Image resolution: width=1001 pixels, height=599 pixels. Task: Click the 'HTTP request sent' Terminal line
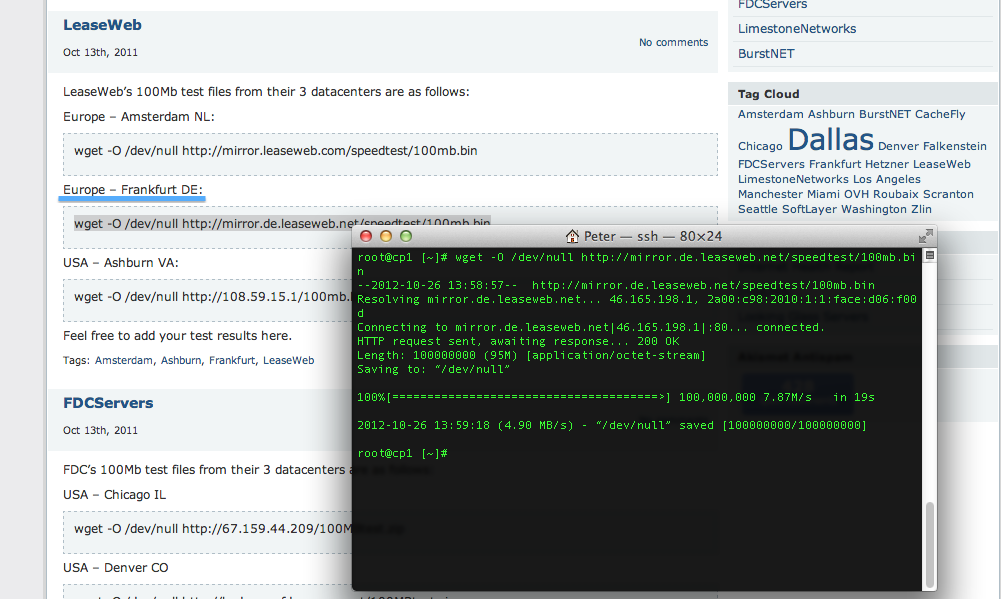518,341
